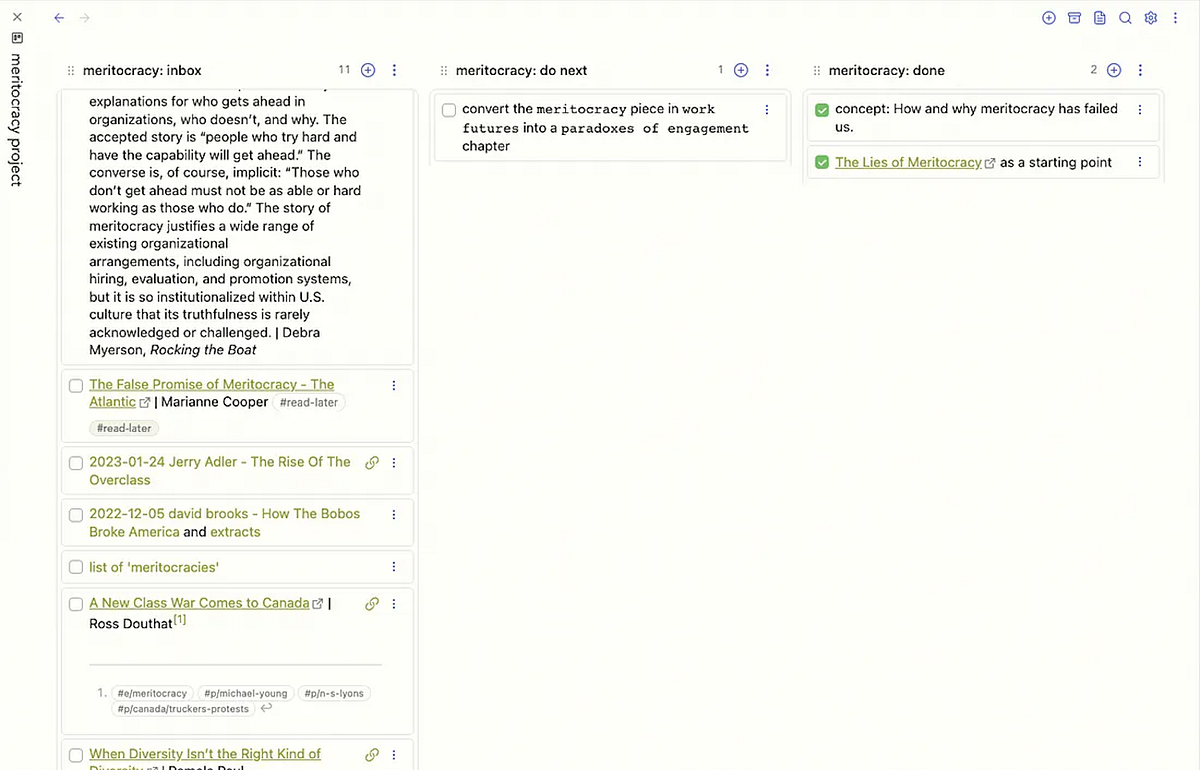This screenshot has height=770, width=1200.
Task: Check the False Promise of Meritocracy card
Action: [76, 386]
